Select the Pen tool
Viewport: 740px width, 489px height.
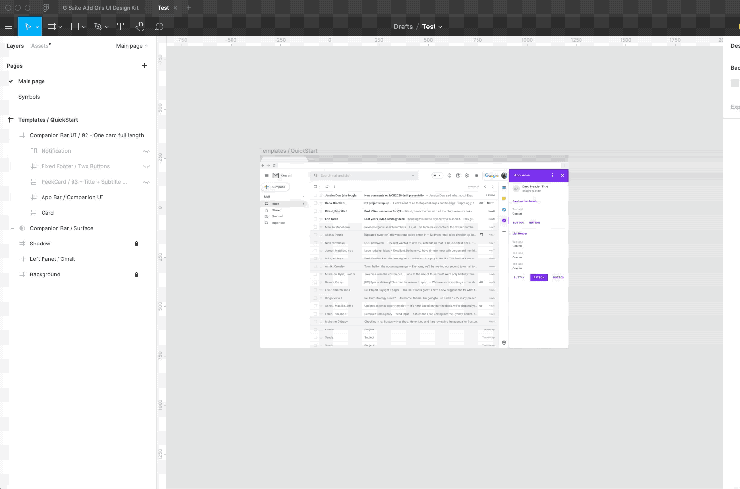tap(98, 26)
